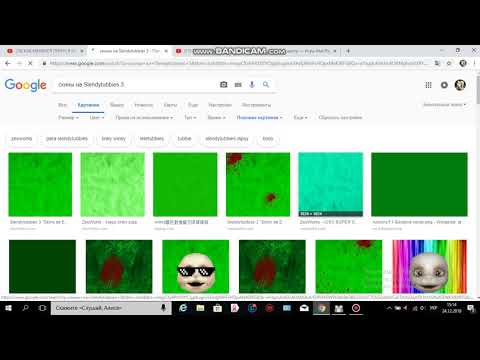Open the Mail envelope icon on the taskbar

304,308
